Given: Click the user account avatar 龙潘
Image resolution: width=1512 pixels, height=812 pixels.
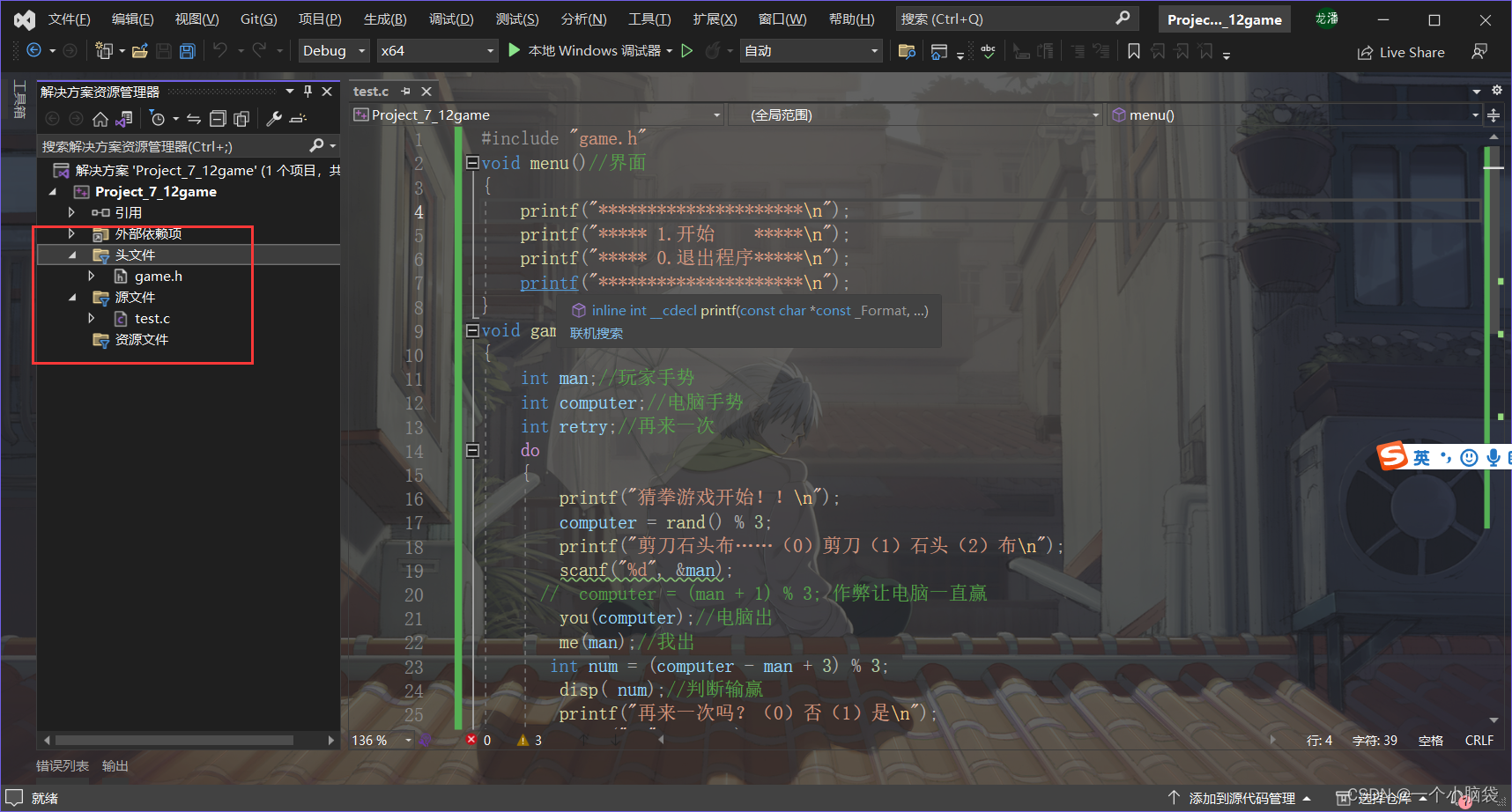Looking at the screenshot, I should pos(1326,18).
